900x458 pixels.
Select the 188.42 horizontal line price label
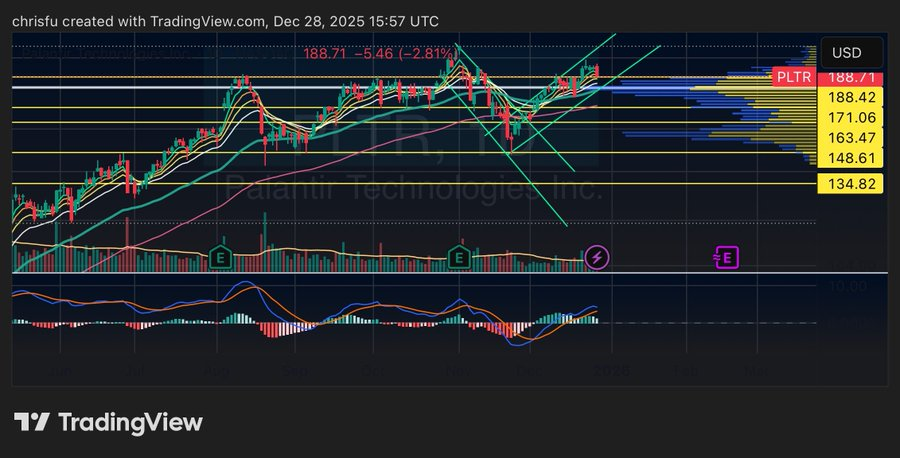tap(851, 98)
